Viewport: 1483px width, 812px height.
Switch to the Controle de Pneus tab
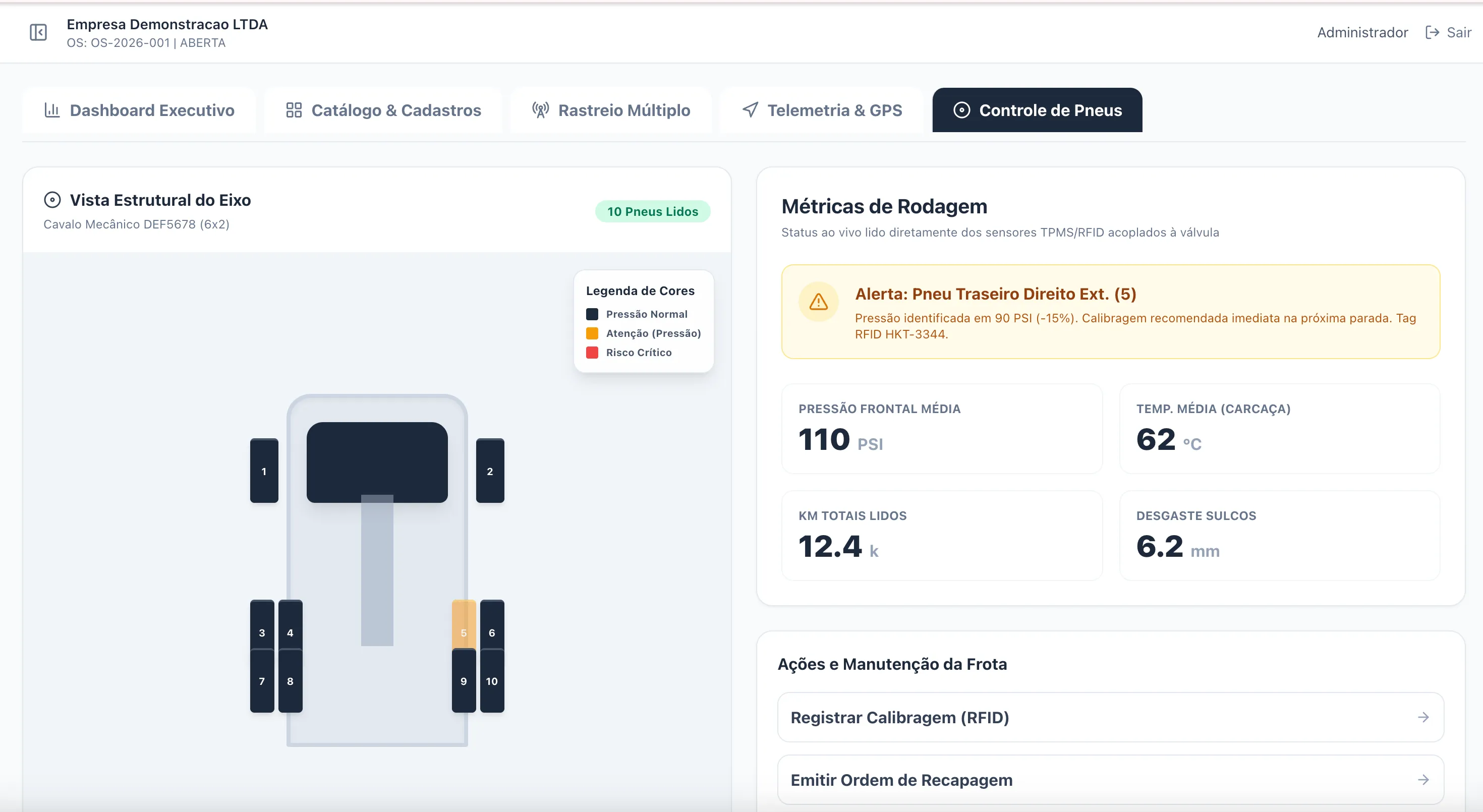coord(1036,110)
